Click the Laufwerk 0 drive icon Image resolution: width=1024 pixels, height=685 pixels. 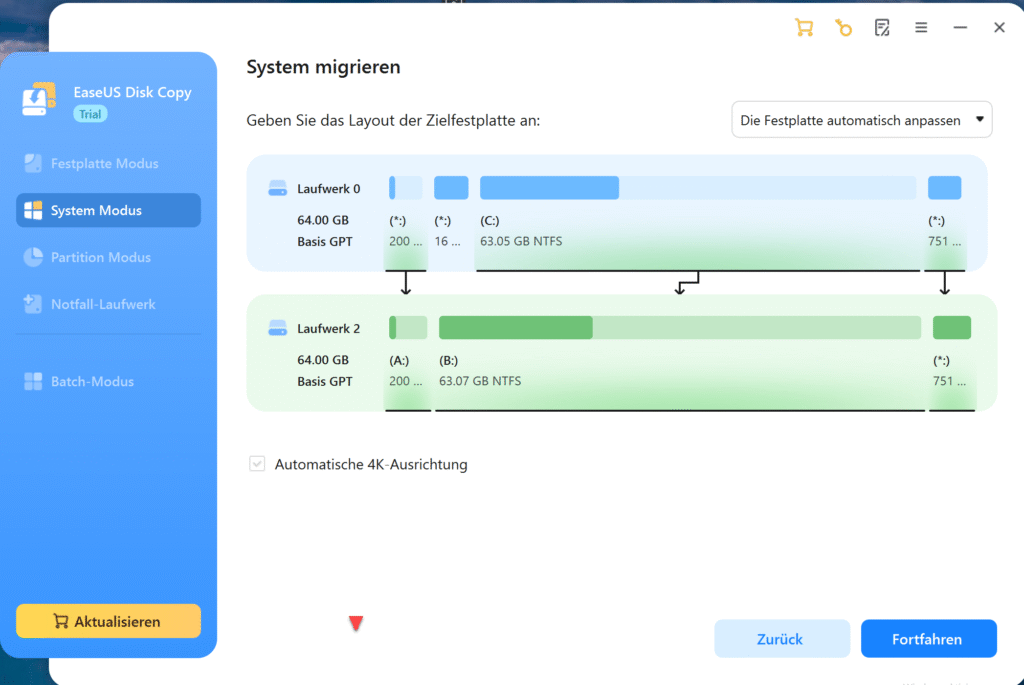pos(276,187)
